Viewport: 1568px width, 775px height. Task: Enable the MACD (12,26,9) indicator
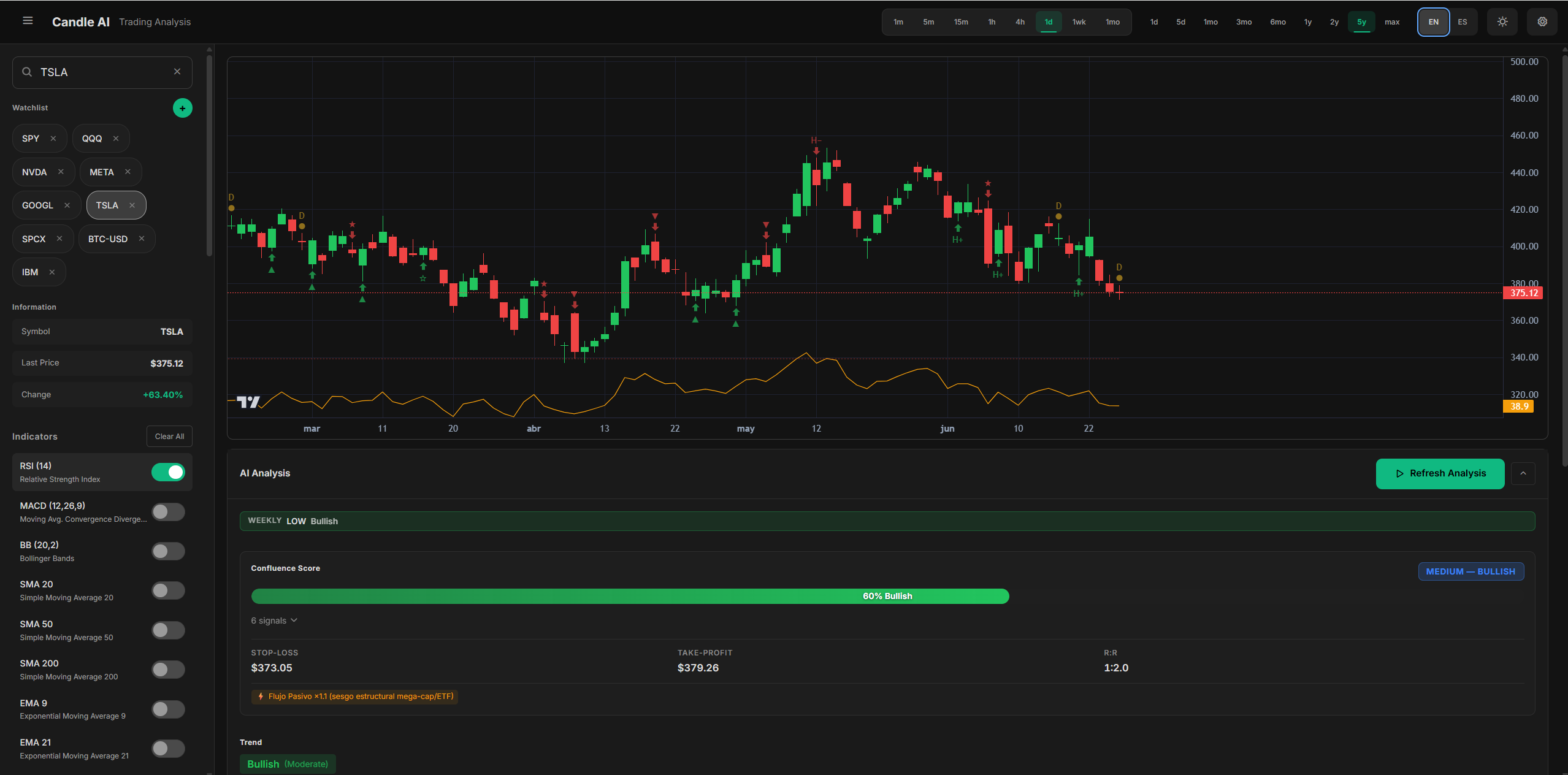coord(168,512)
